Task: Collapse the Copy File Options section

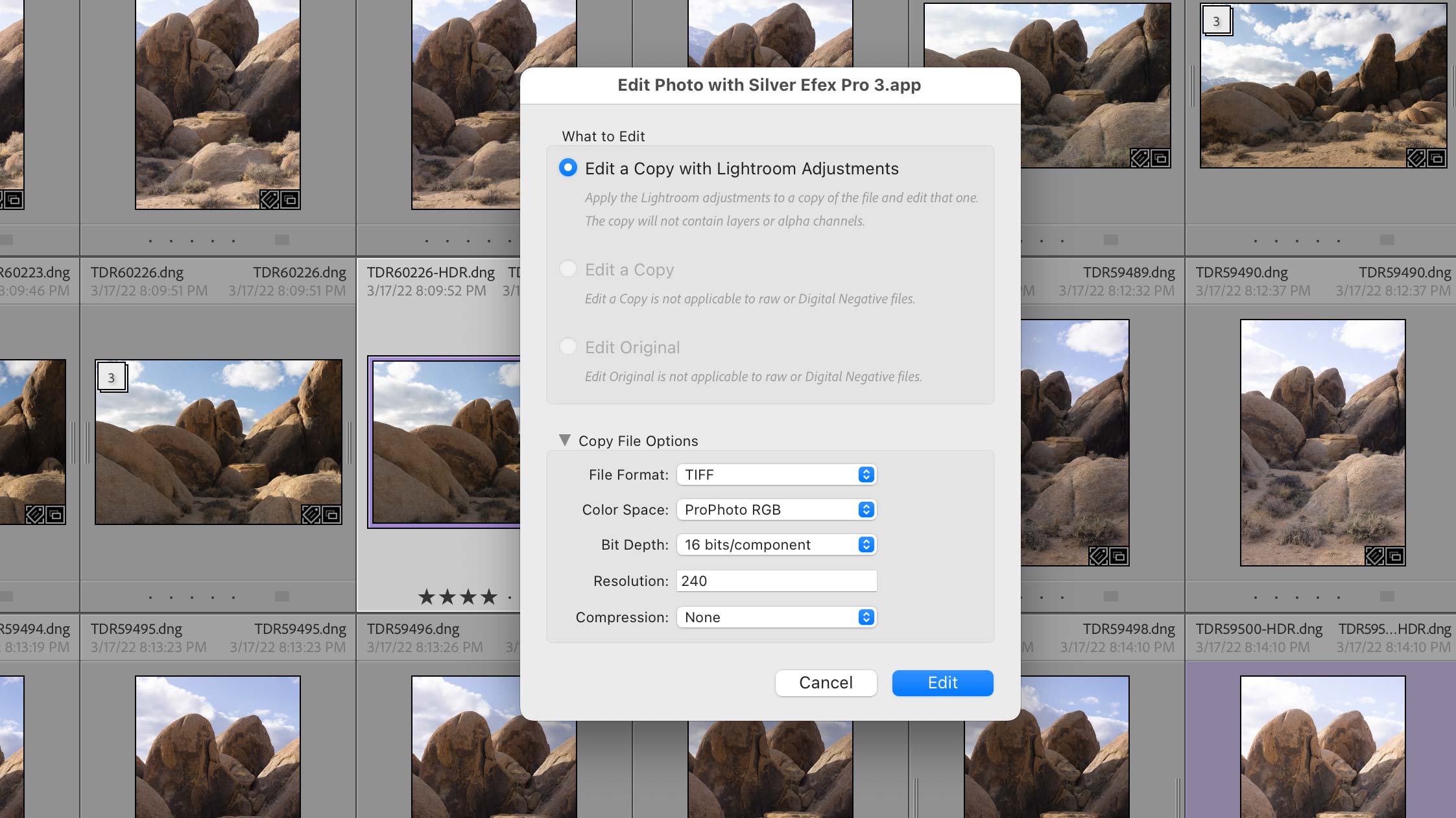Action: tap(566, 440)
